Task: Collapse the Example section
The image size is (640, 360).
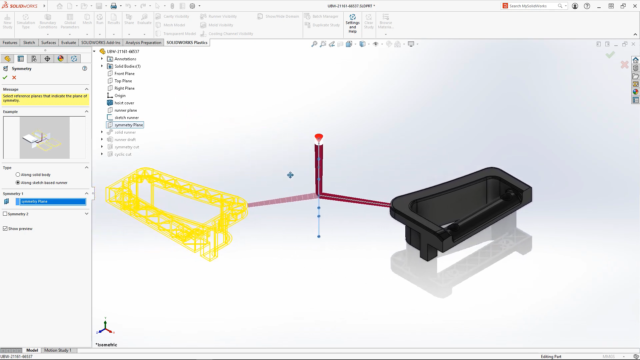Action: coord(87,111)
